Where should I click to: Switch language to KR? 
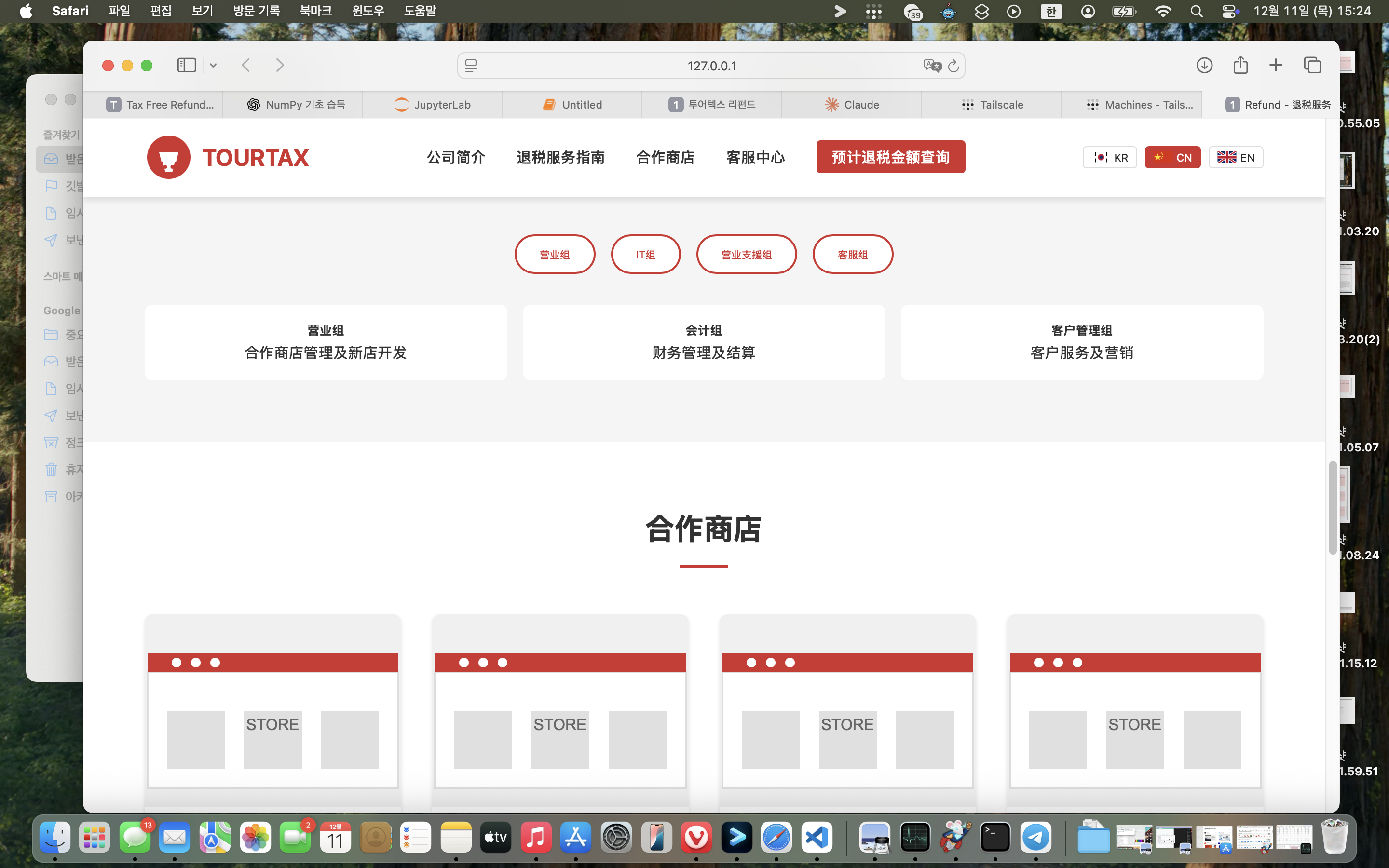tap(1109, 157)
